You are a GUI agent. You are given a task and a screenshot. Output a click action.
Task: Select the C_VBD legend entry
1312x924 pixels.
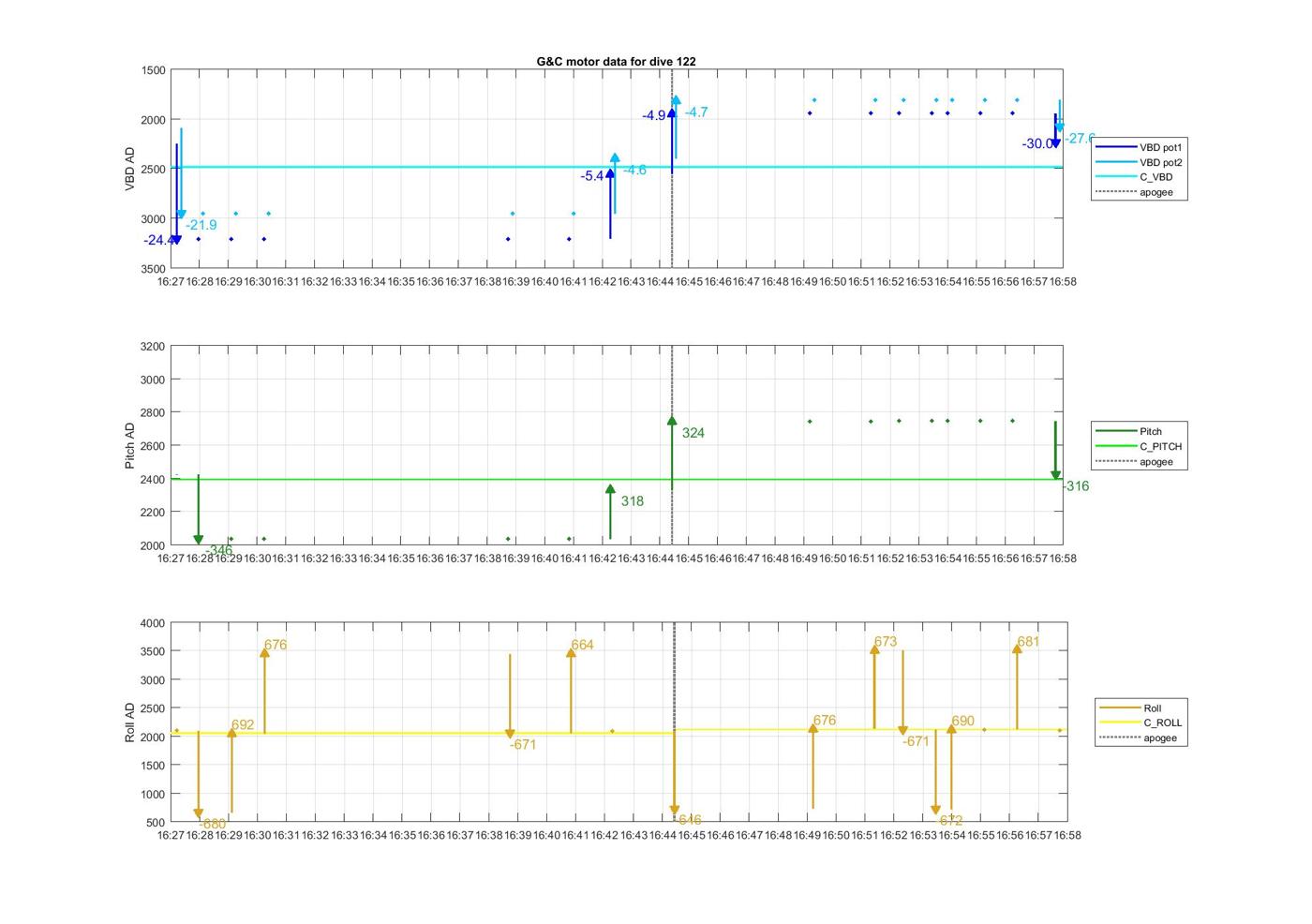point(1135,177)
